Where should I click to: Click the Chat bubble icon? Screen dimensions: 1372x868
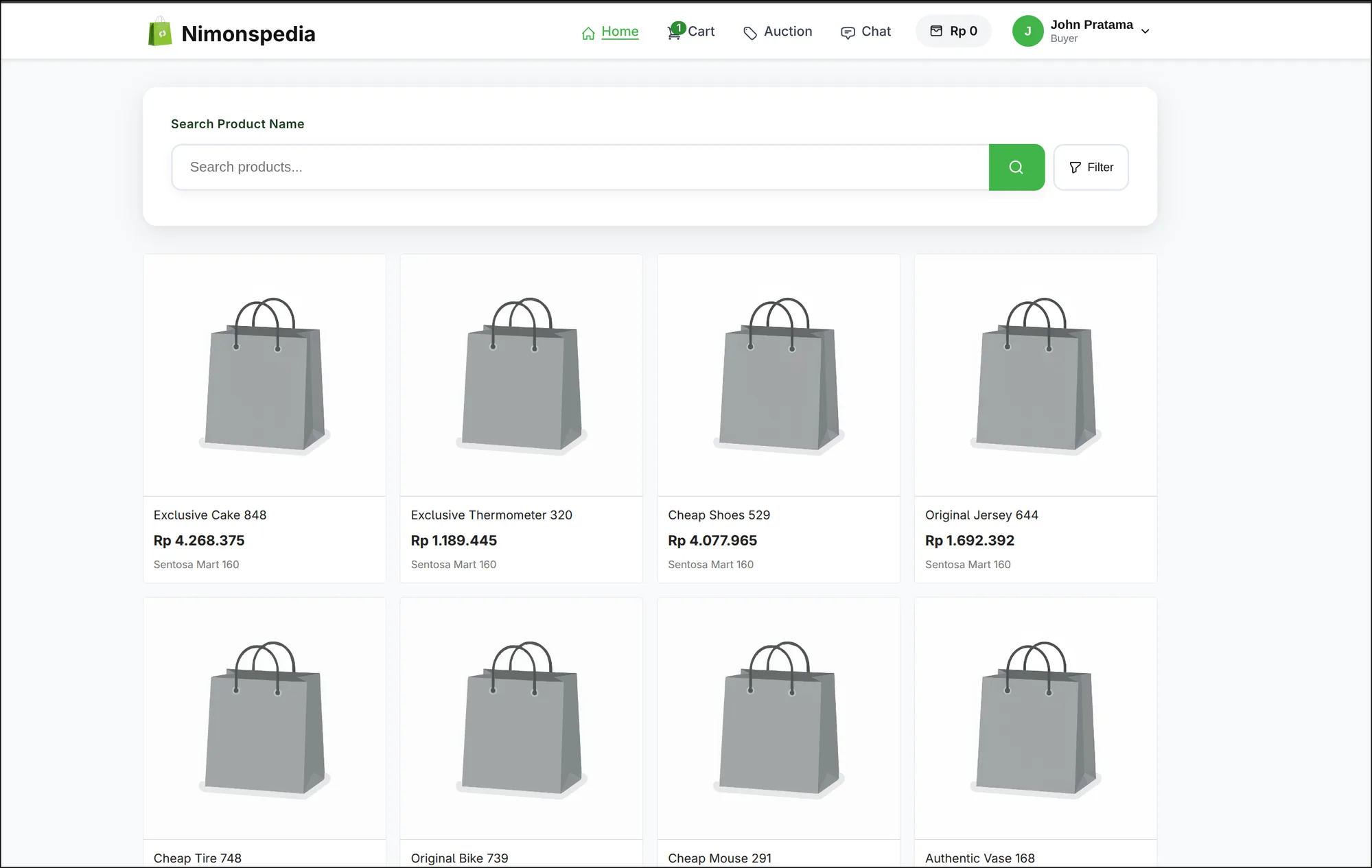[848, 33]
